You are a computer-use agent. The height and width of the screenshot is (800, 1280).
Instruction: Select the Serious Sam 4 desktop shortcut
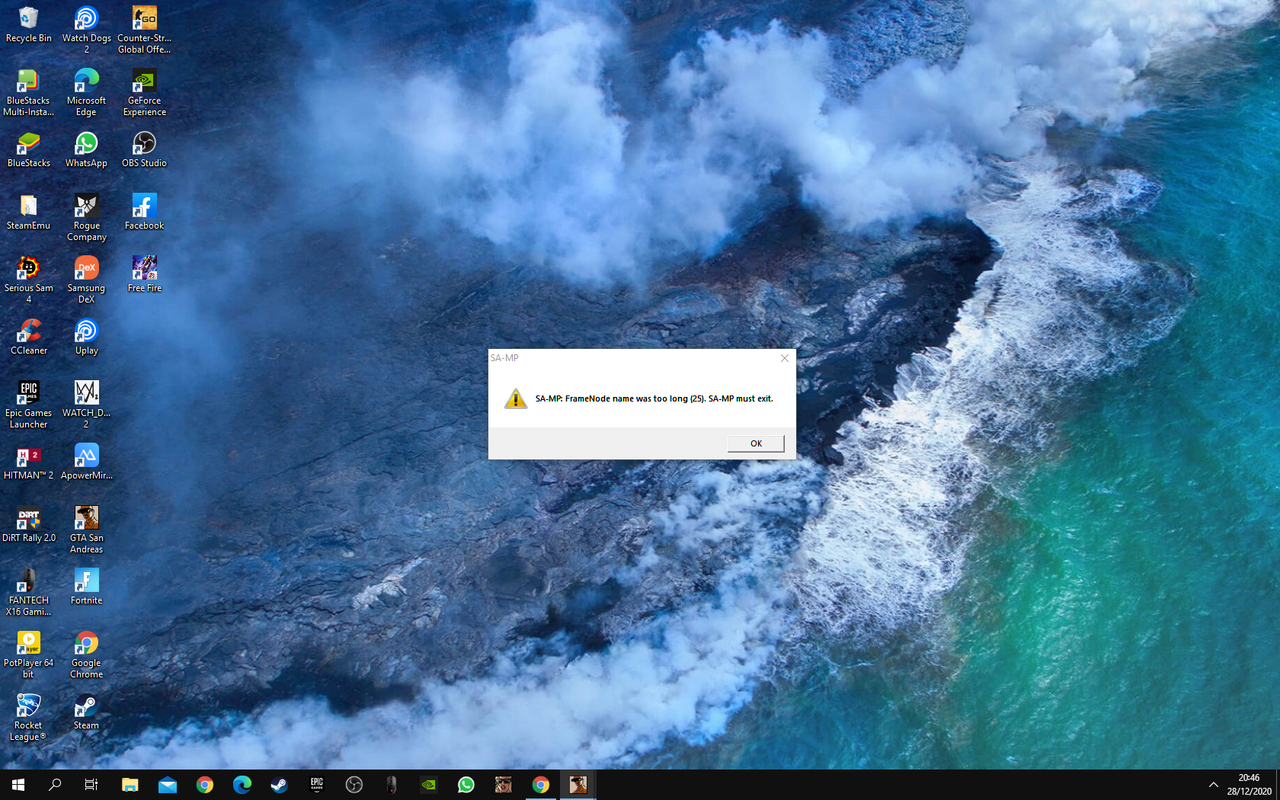[x=29, y=280]
